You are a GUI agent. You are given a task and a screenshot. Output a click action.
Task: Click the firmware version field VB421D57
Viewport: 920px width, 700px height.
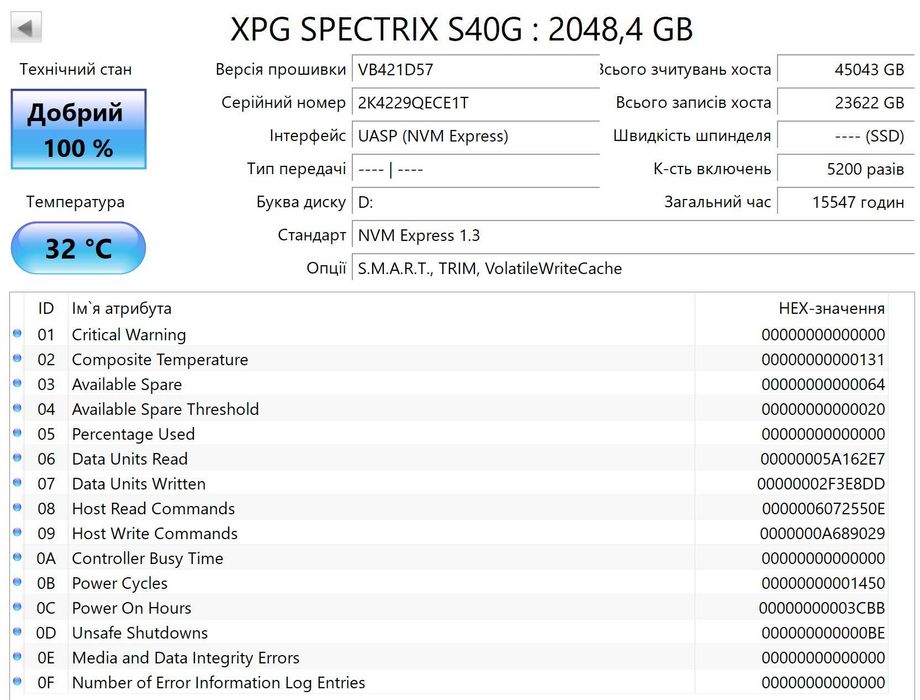[476, 70]
